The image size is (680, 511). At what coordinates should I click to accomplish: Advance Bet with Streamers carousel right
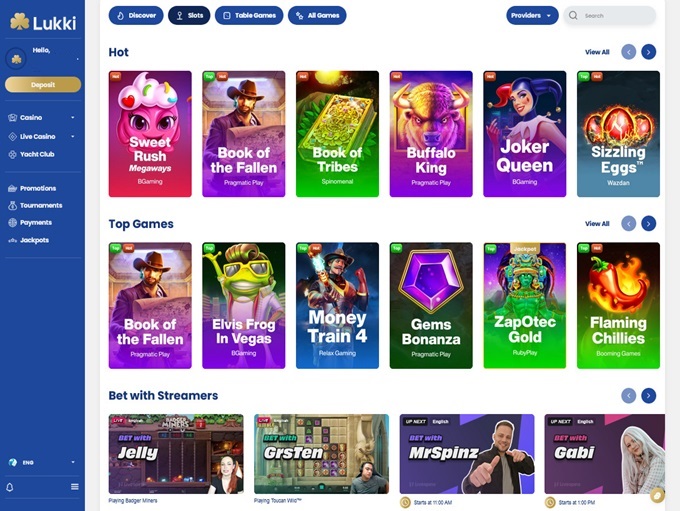click(x=648, y=396)
